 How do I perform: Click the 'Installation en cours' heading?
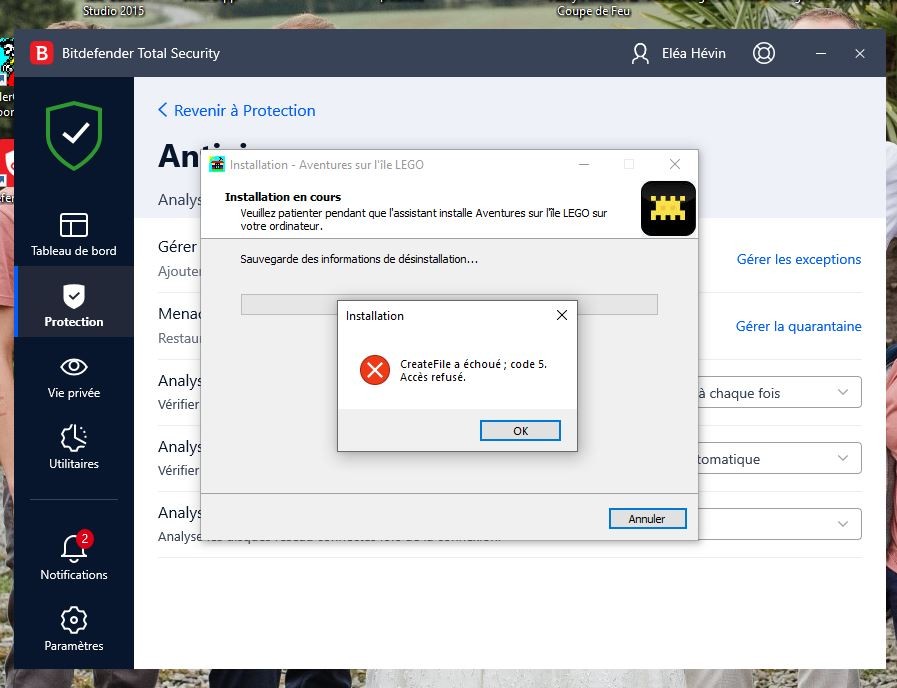click(283, 197)
